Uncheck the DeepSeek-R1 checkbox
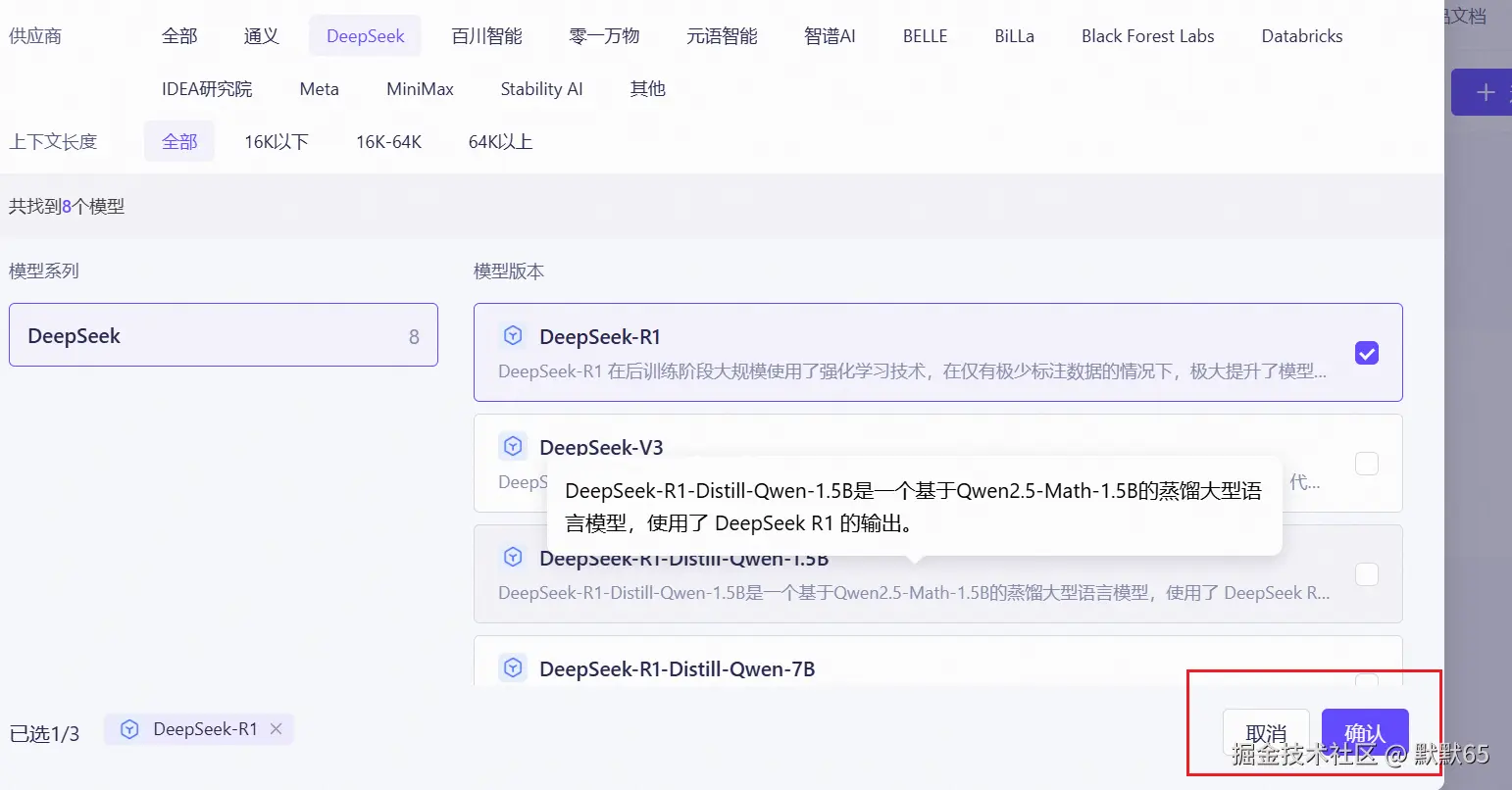This screenshot has height=790, width=1512. 1367,353
